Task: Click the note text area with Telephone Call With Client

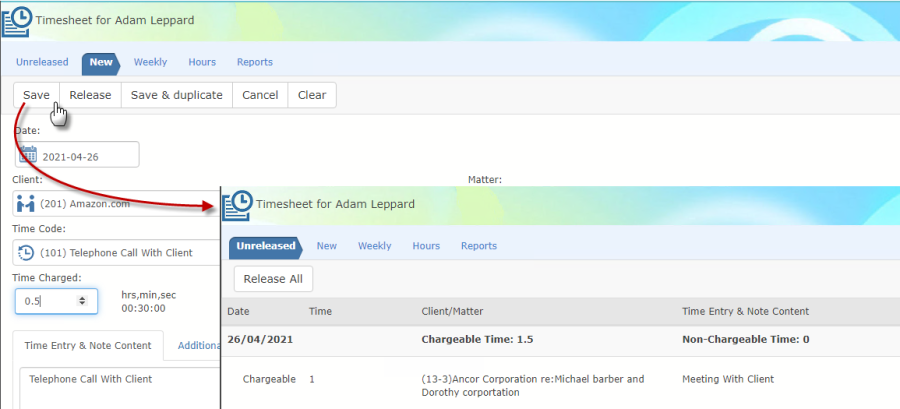Action: (119, 388)
